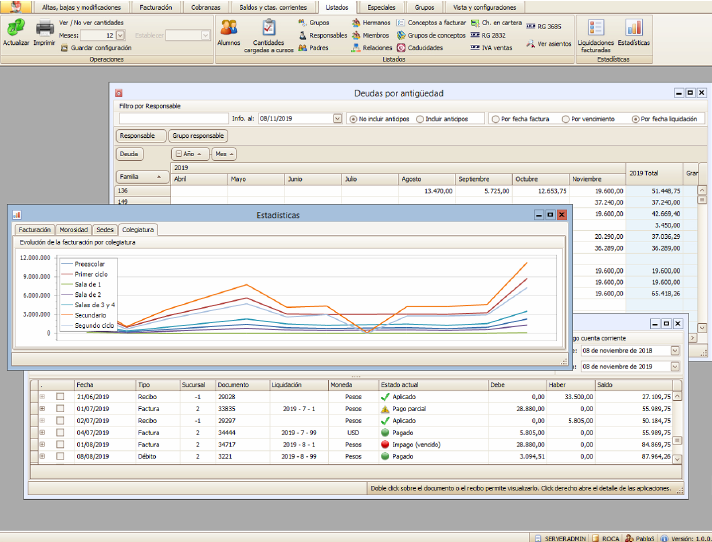Image resolution: width=712 pixels, height=542 pixels.
Task: Click Guardar configuración save icon
Action: [x=64, y=47]
